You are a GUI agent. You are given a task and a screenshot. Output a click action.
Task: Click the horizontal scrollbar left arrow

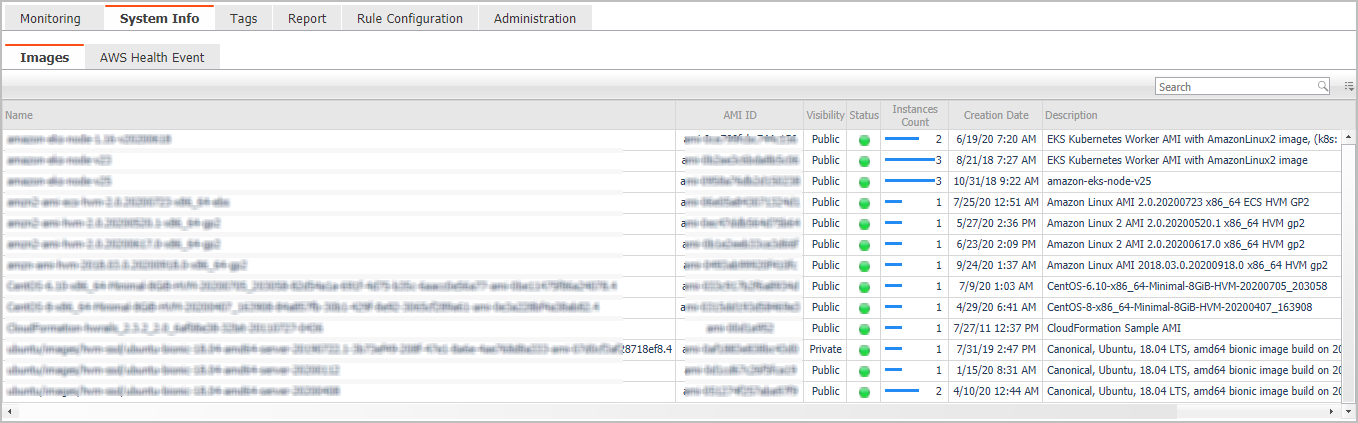8,411
